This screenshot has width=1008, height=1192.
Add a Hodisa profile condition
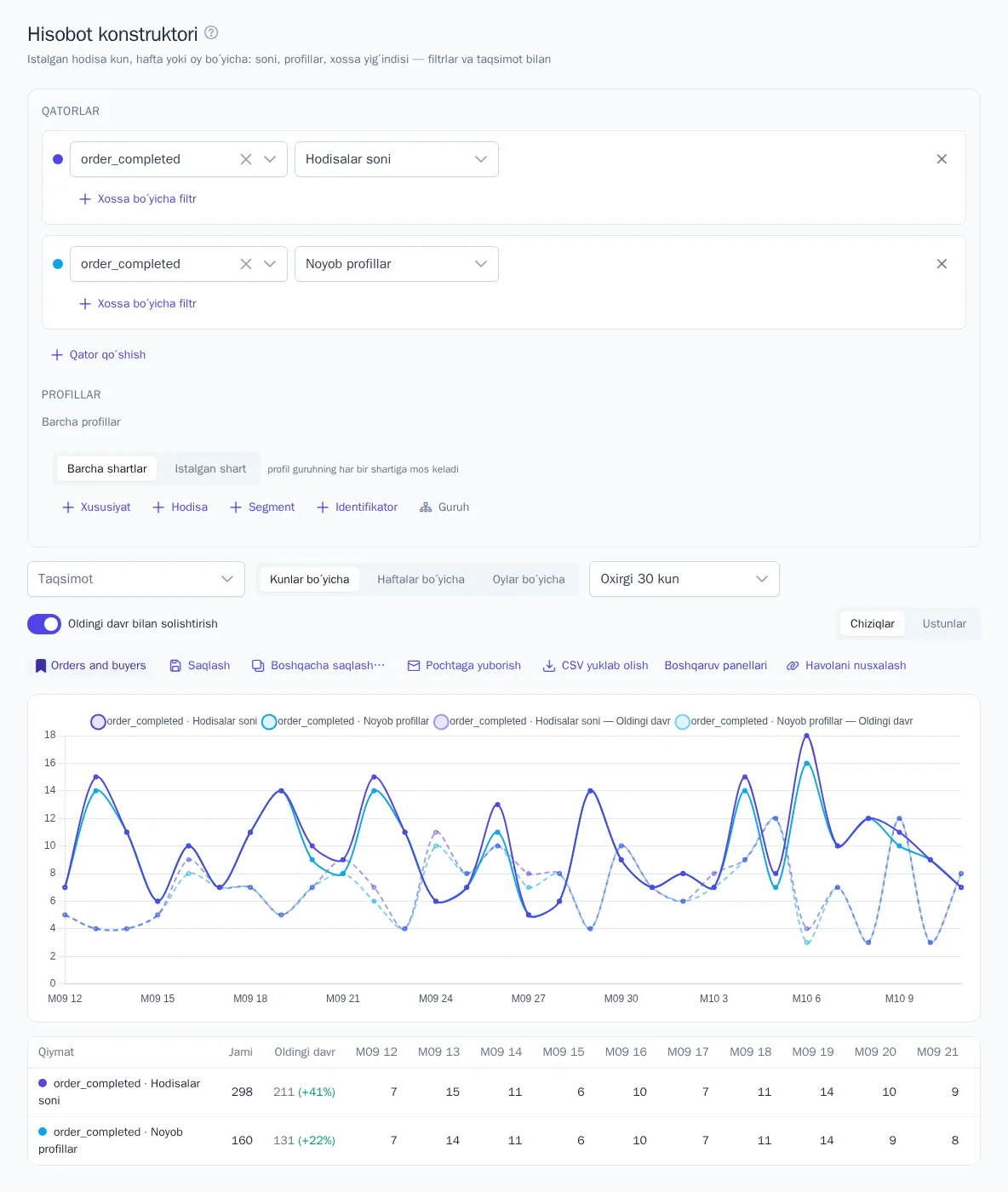180,507
